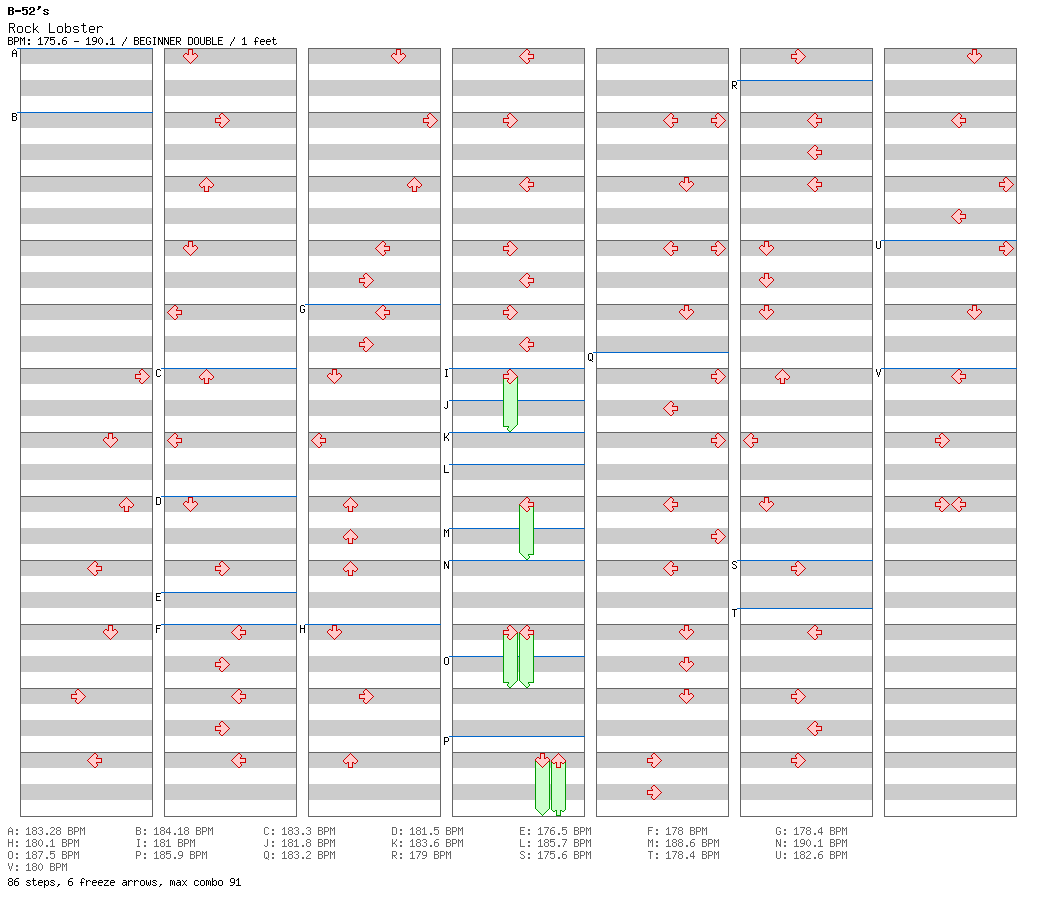Viewport: 1040px width, 912px height.
Task: Click chart marker letter G
Action: [x=302, y=310]
